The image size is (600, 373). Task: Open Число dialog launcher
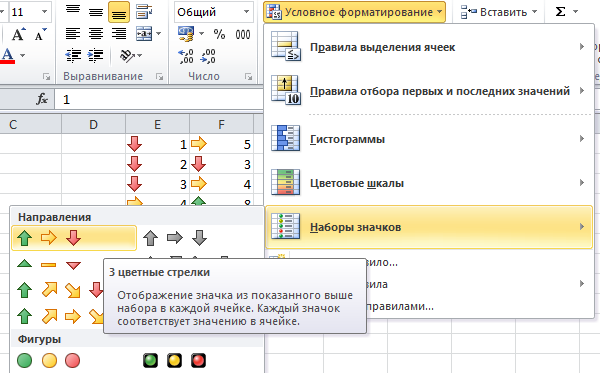(248, 77)
